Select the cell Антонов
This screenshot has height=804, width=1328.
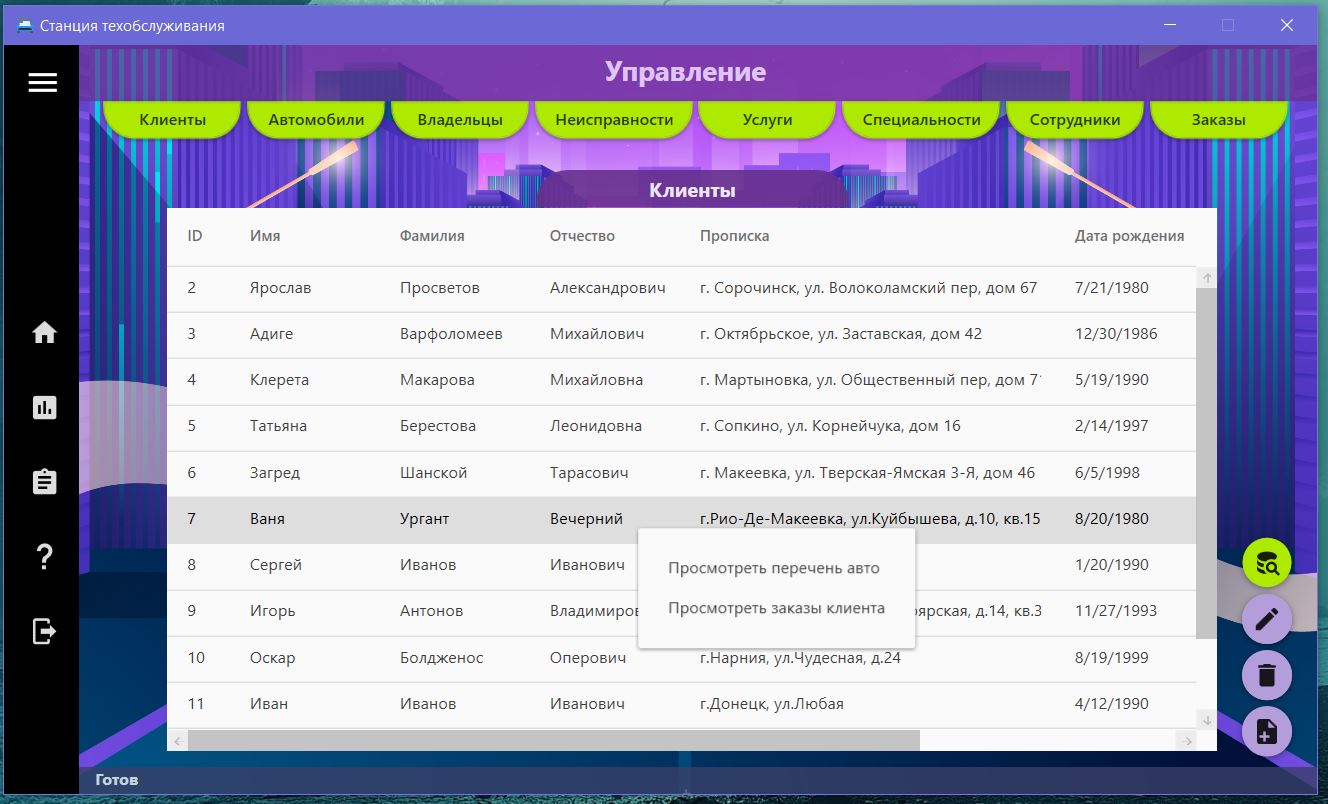coord(432,611)
